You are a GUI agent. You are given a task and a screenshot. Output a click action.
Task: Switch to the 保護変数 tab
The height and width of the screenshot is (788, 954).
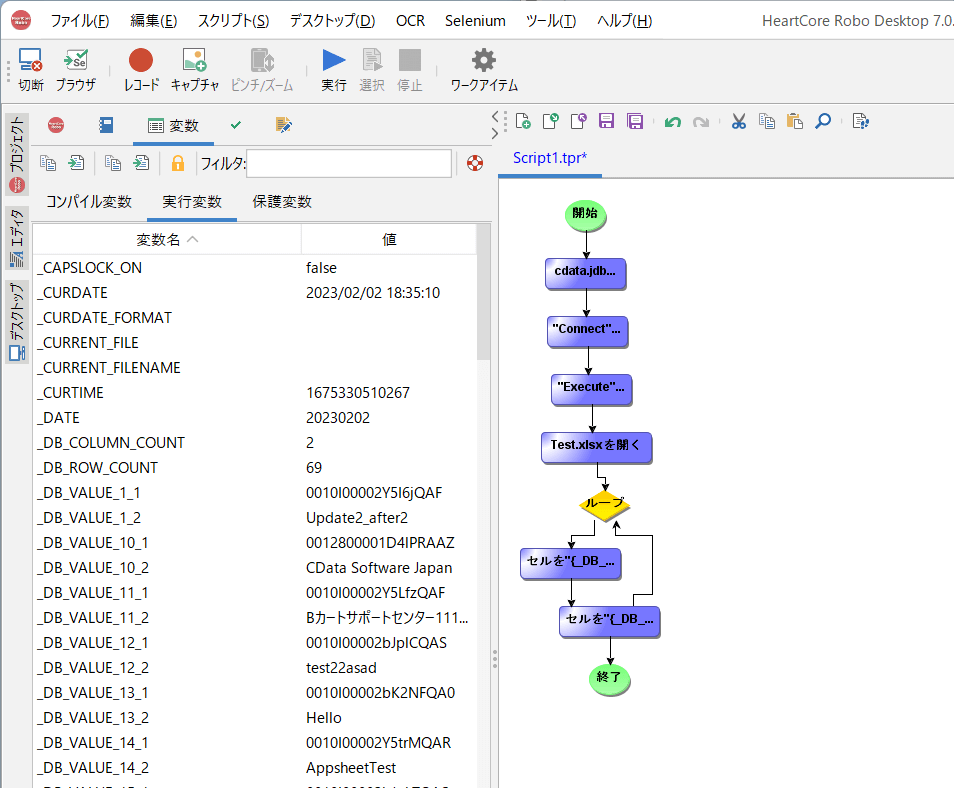tap(282, 202)
